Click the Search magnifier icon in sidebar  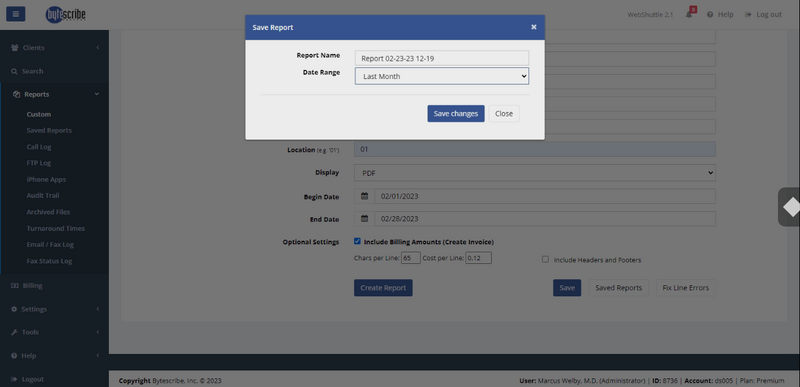pos(14,71)
